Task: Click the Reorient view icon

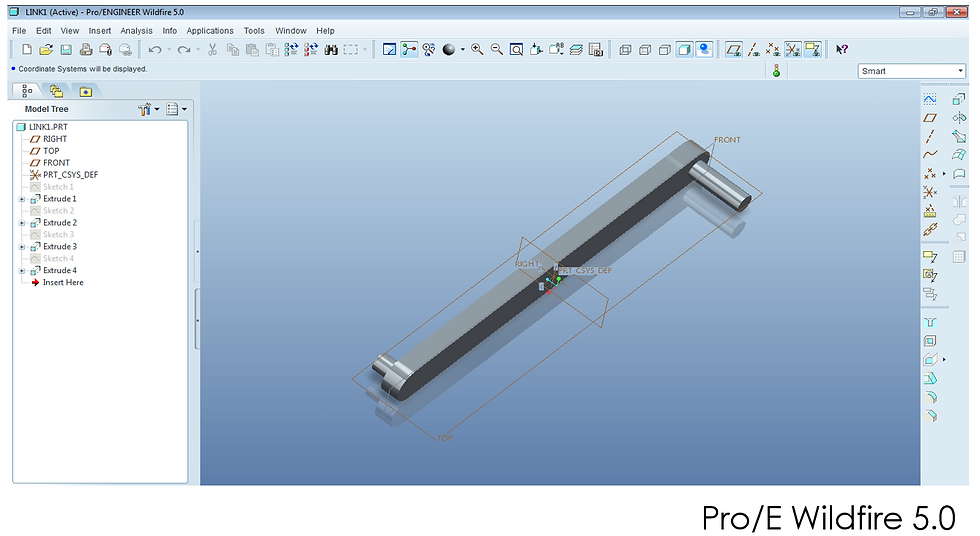Action: (536, 49)
